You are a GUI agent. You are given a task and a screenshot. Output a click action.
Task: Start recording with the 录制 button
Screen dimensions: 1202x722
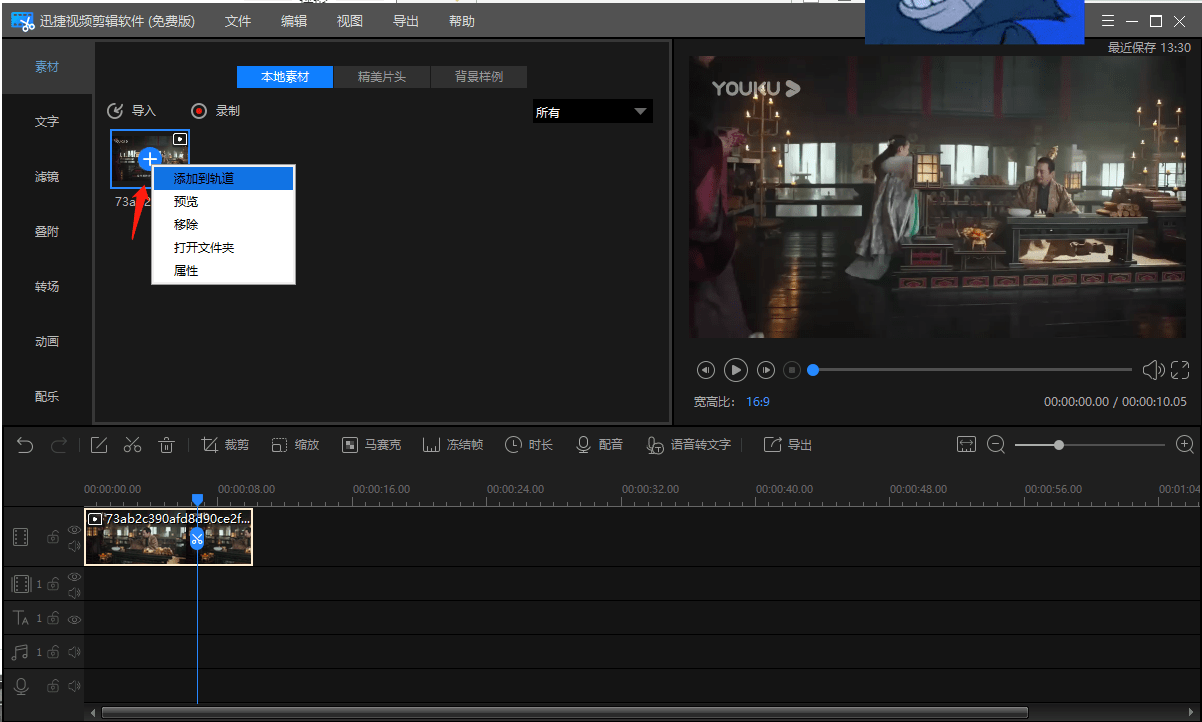coord(215,111)
